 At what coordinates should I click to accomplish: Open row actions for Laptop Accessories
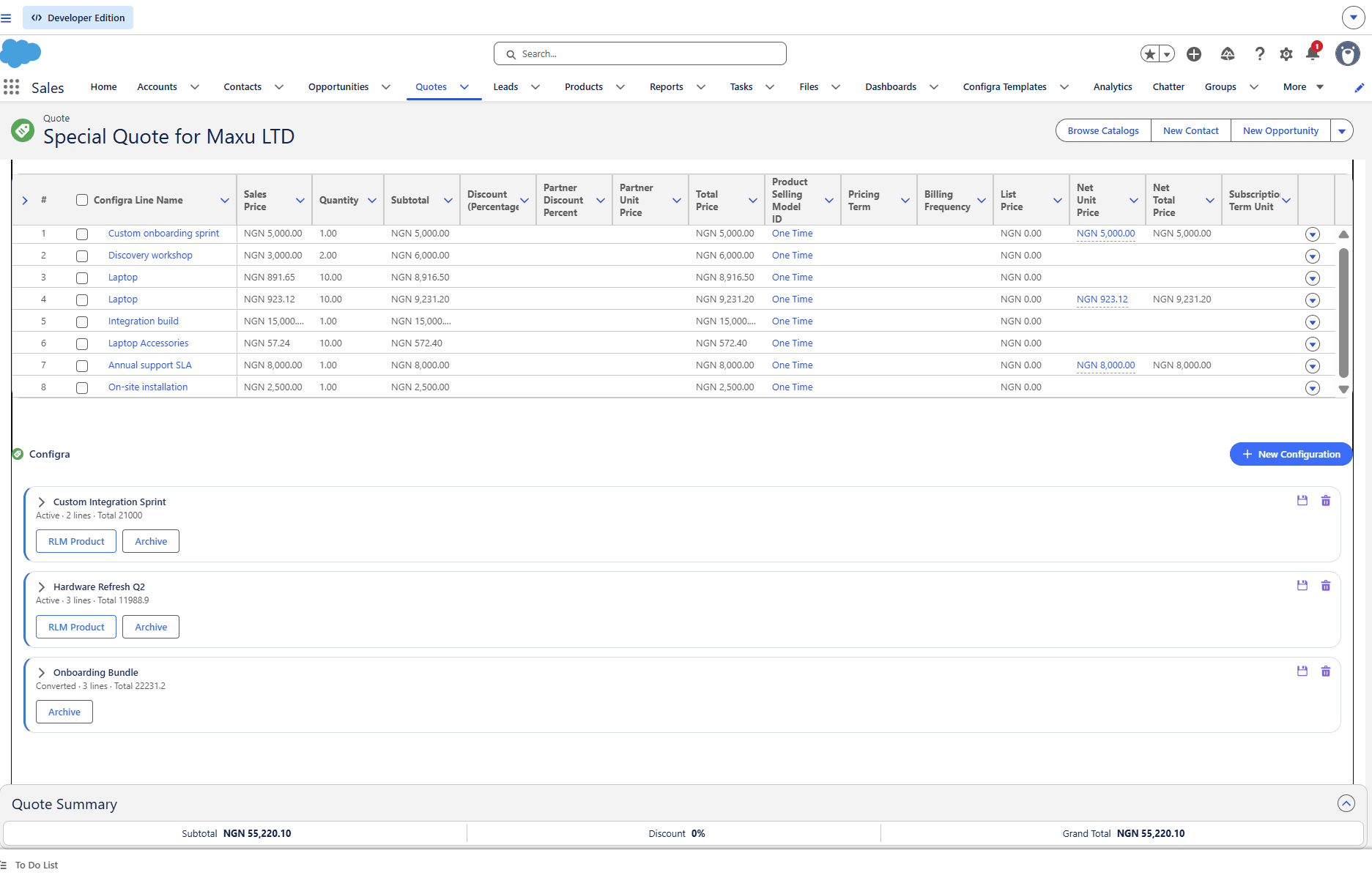coord(1313,344)
